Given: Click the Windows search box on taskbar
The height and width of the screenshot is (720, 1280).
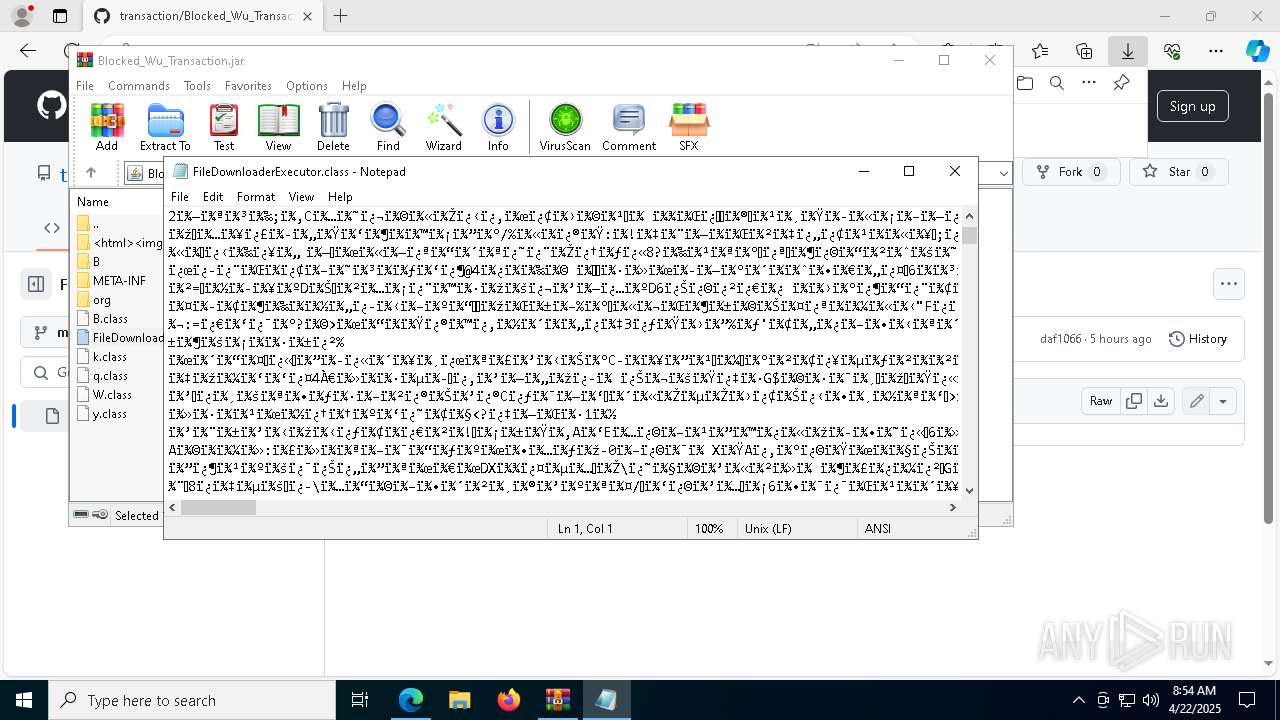Looking at the screenshot, I should point(191,700).
